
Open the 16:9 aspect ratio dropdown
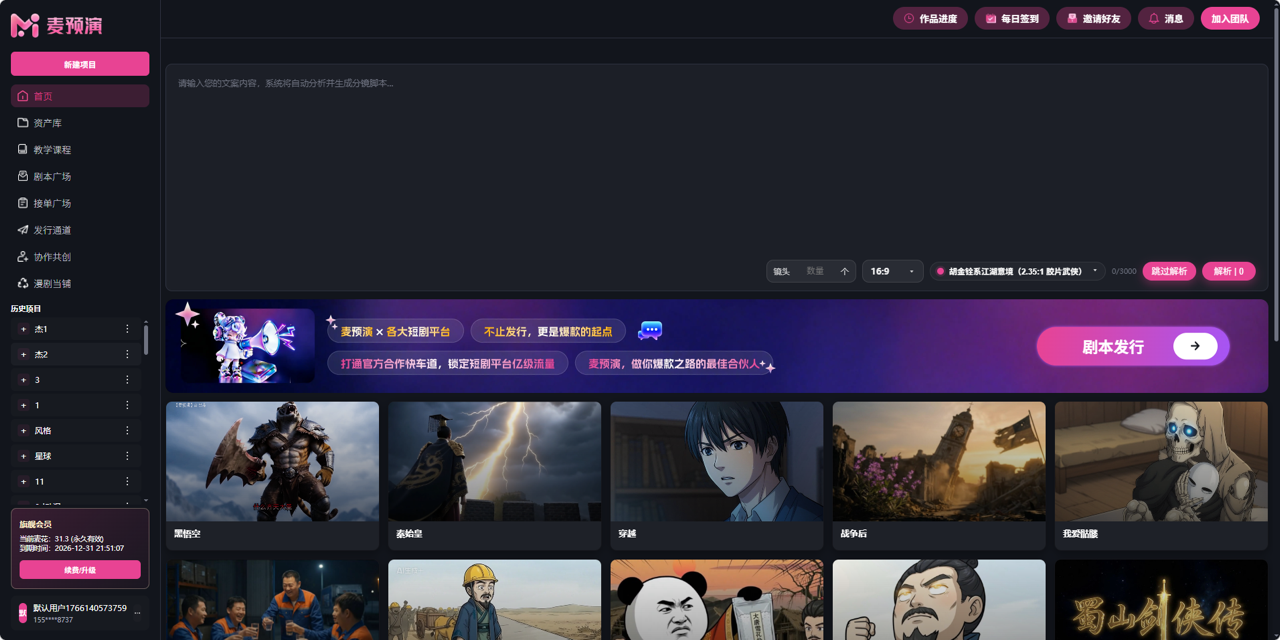click(x=893, y=271)
